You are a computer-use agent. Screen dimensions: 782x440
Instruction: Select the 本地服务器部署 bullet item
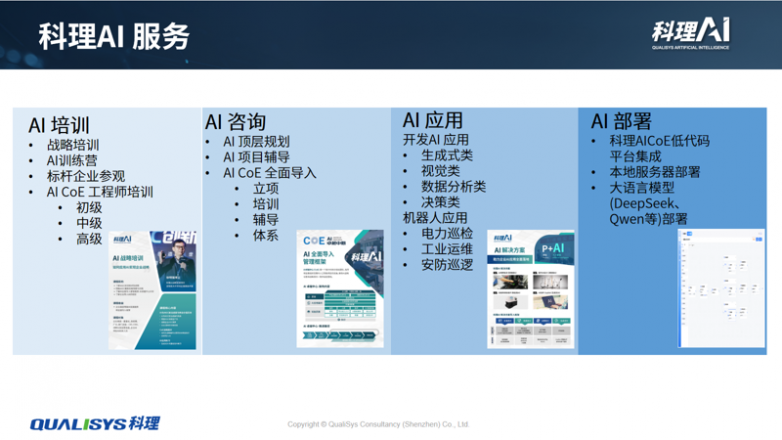coord(661,171)
